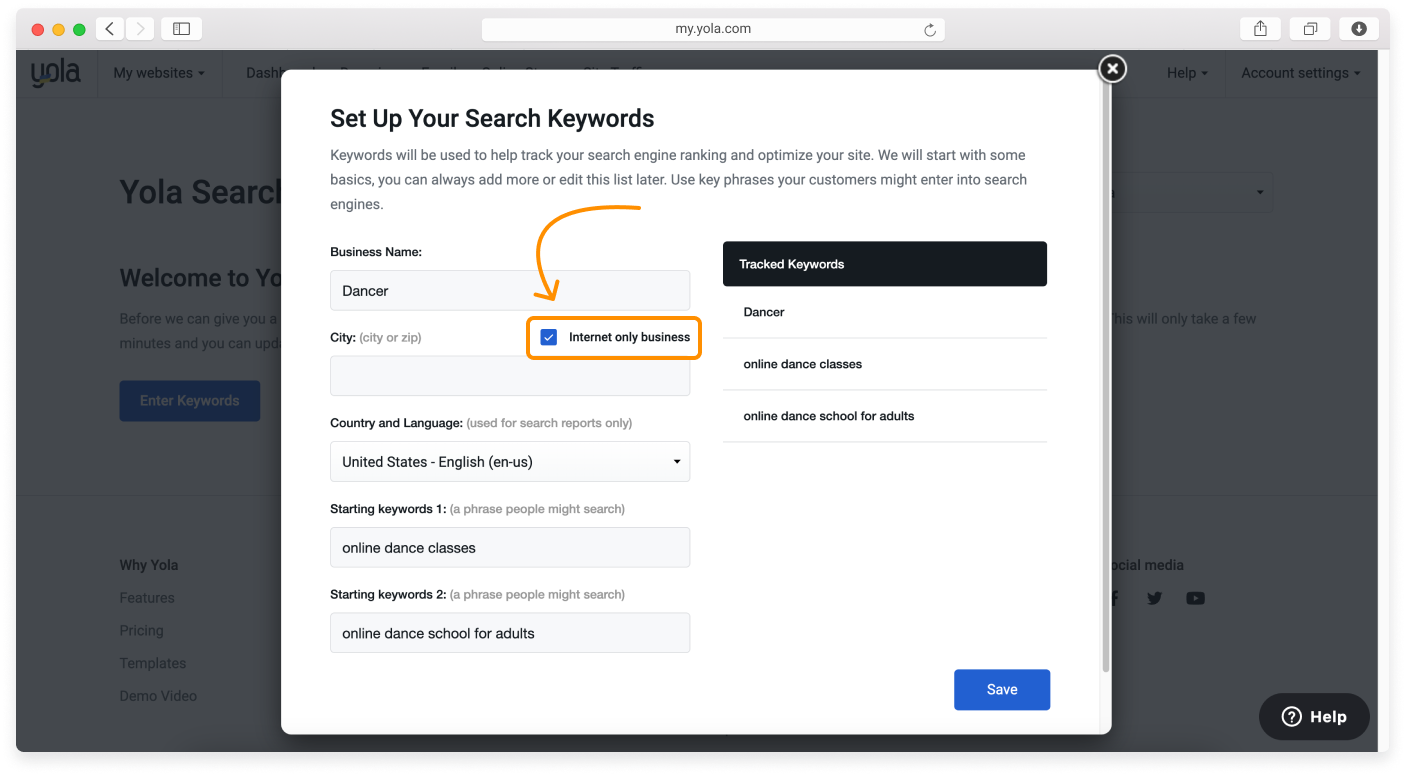This screenshot has width=1406, height=776.
Task: Open Yola's Twitter social icon
Action: click(x=1154, y=598)
